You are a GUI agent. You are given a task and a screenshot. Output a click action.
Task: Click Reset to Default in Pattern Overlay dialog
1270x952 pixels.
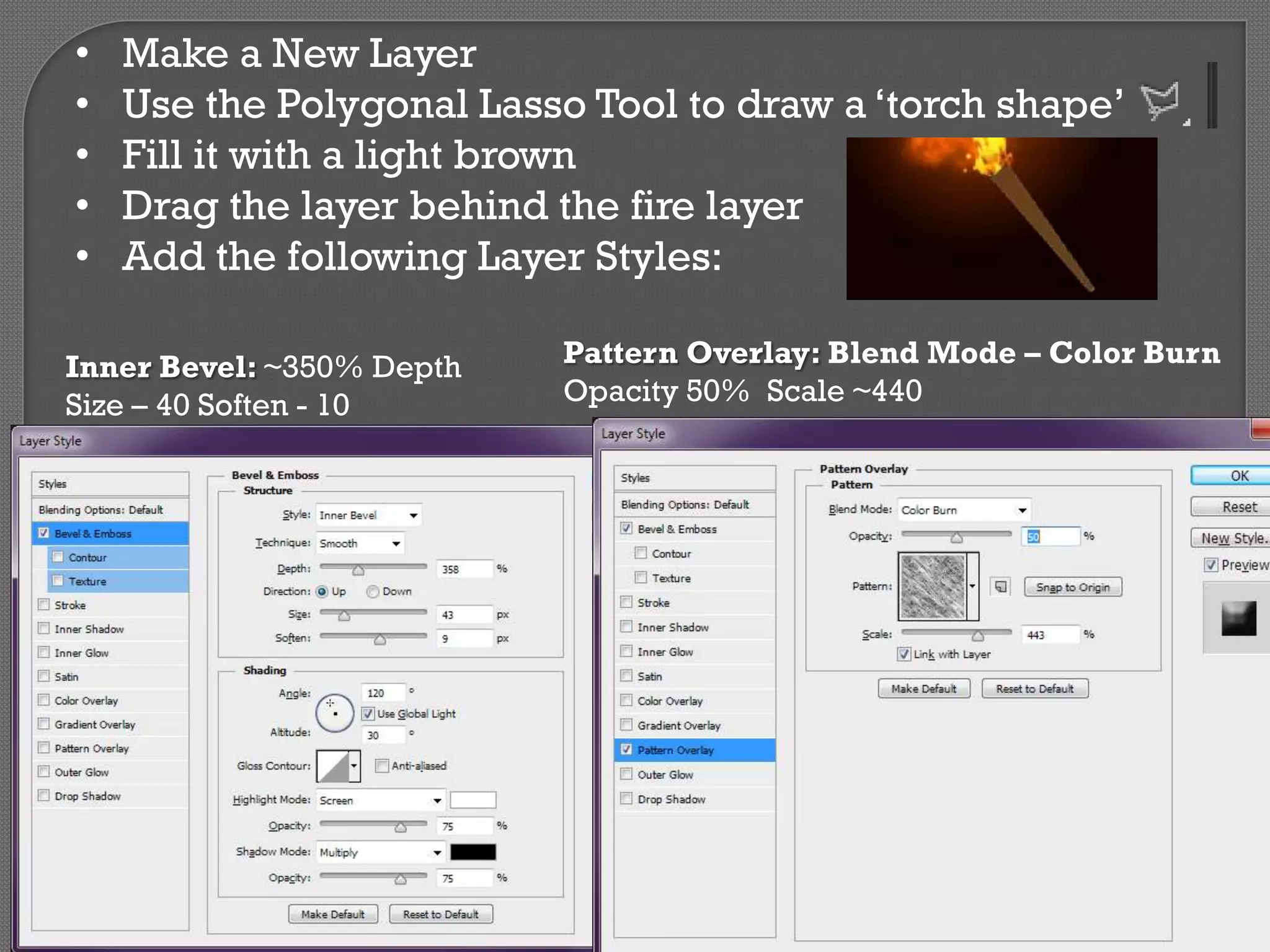1034,689
